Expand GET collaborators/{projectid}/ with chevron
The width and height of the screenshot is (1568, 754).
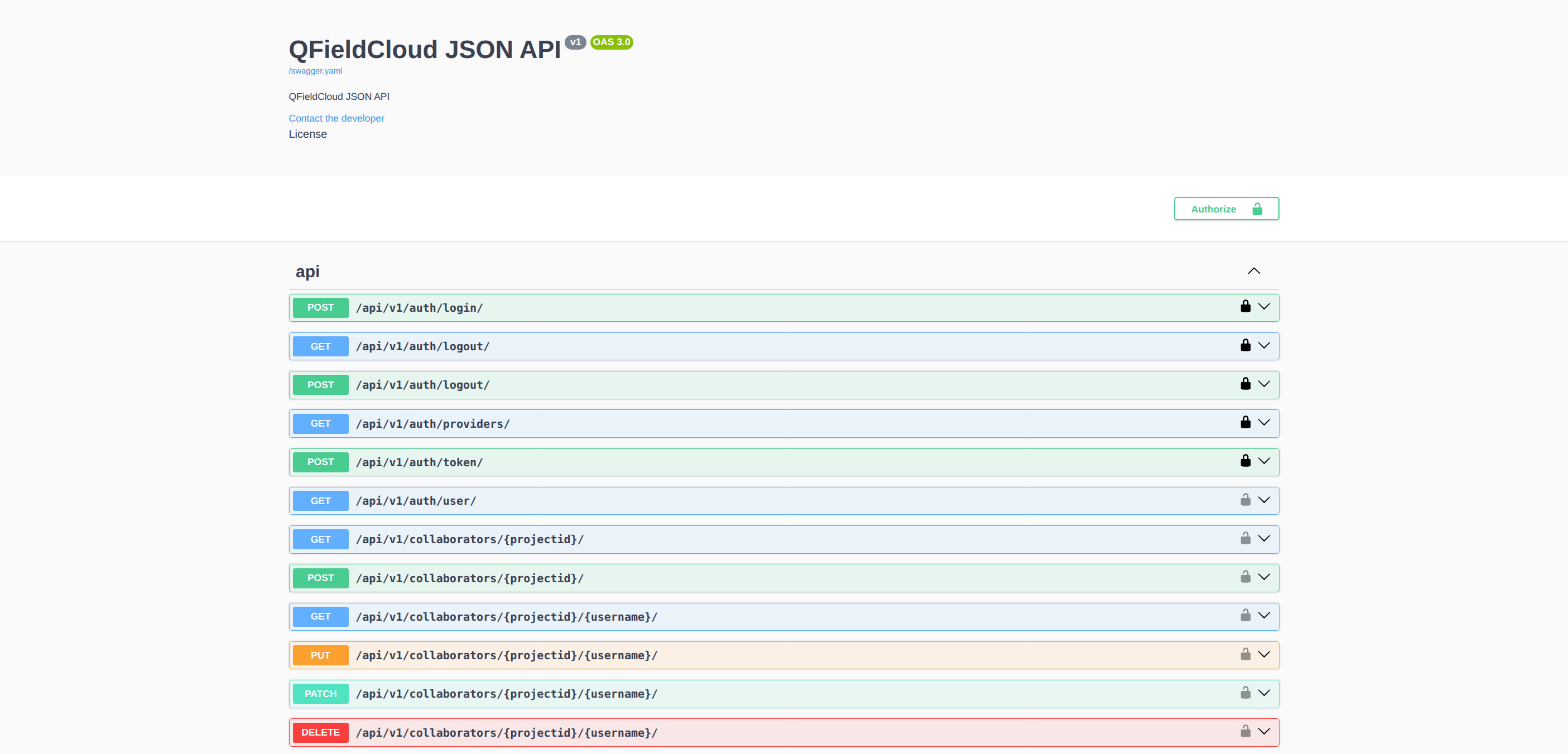coord(1264,539)
